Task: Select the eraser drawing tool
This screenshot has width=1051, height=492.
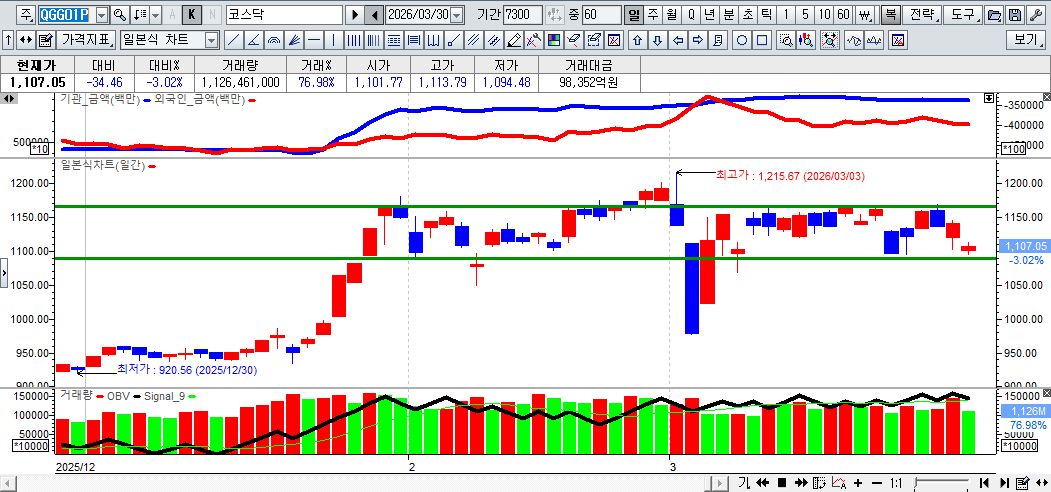Action: [x=514, y=41]
